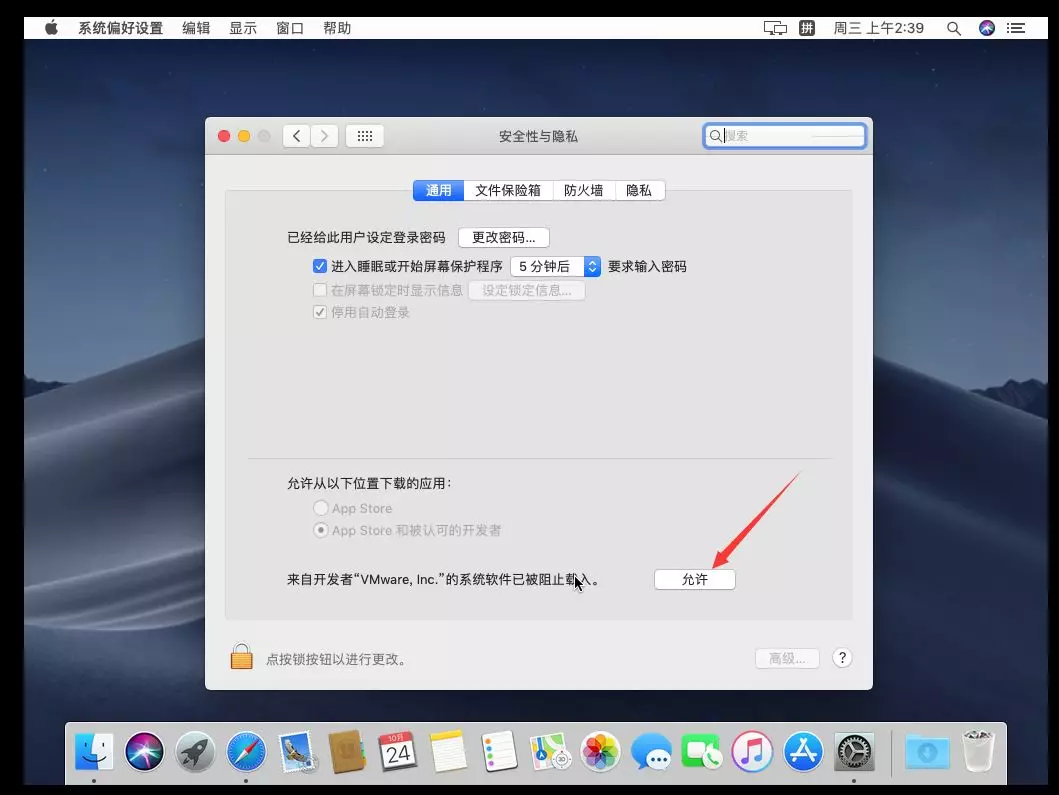
Task: Show all preferences grid icon
Action: [x=365, y=136]
